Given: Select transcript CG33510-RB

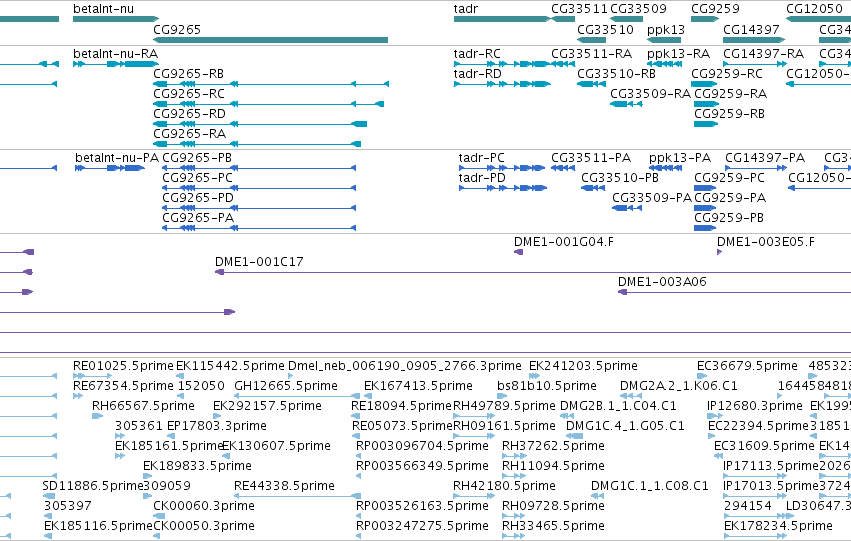Looking at the screenshot, I should pyautogui.click(x=592, y=84).
